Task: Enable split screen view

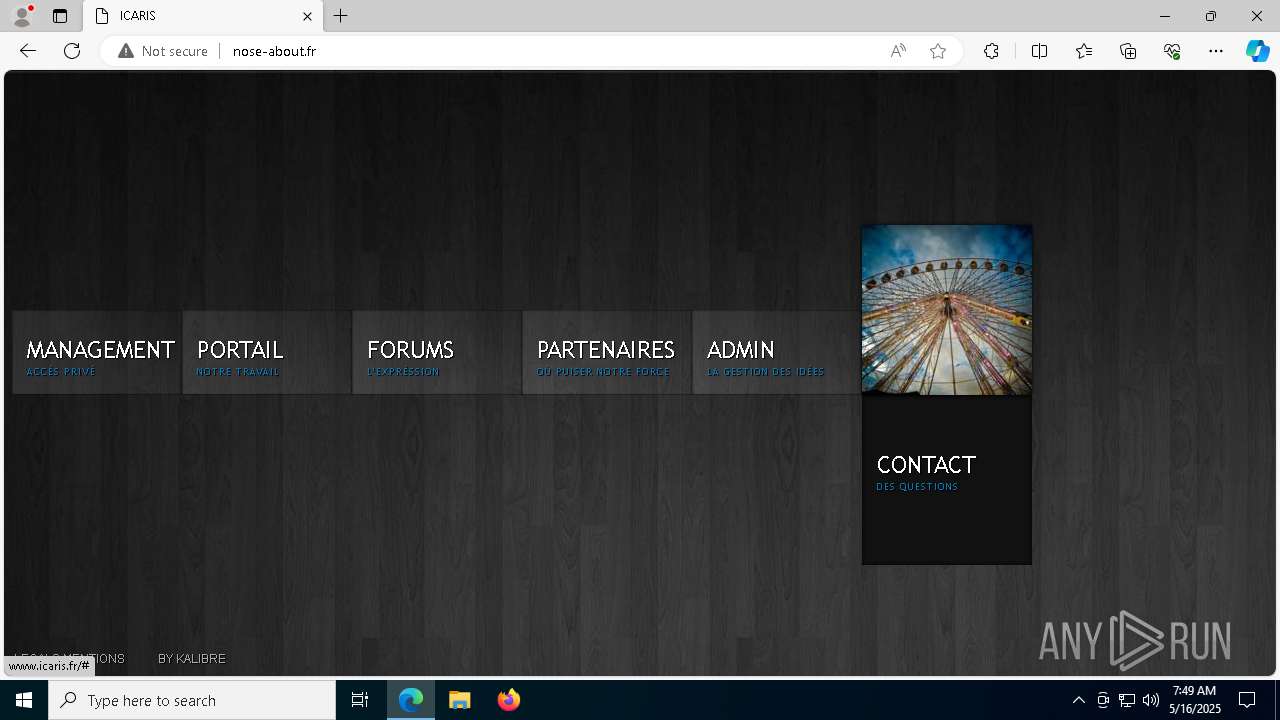Action: coord(1039,51)
